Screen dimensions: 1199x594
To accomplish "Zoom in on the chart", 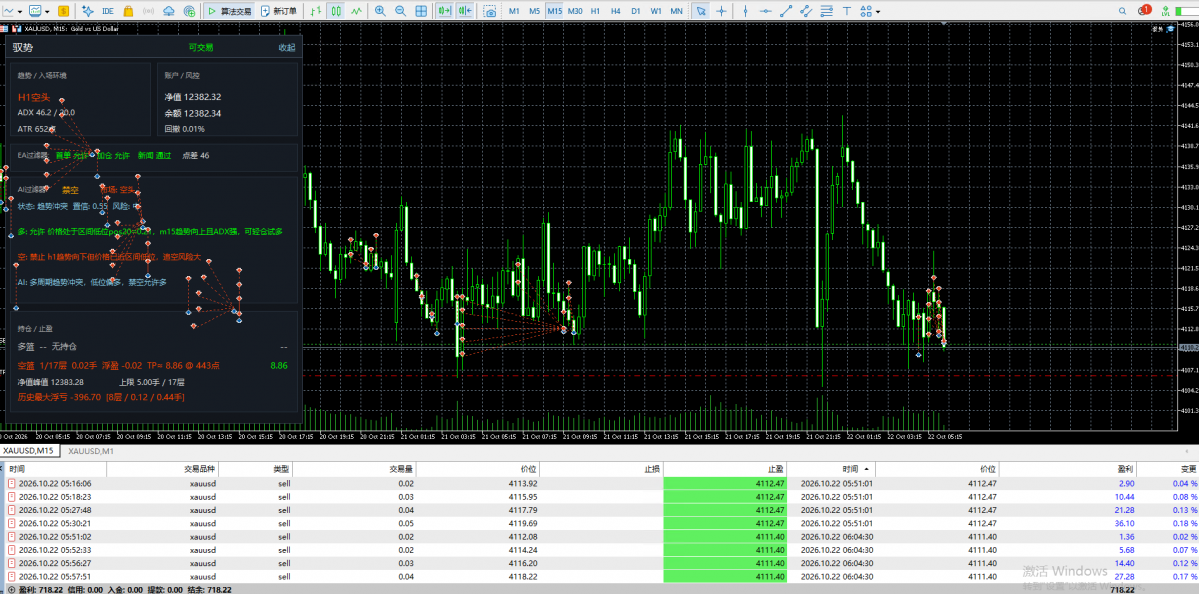I will 380,11.
